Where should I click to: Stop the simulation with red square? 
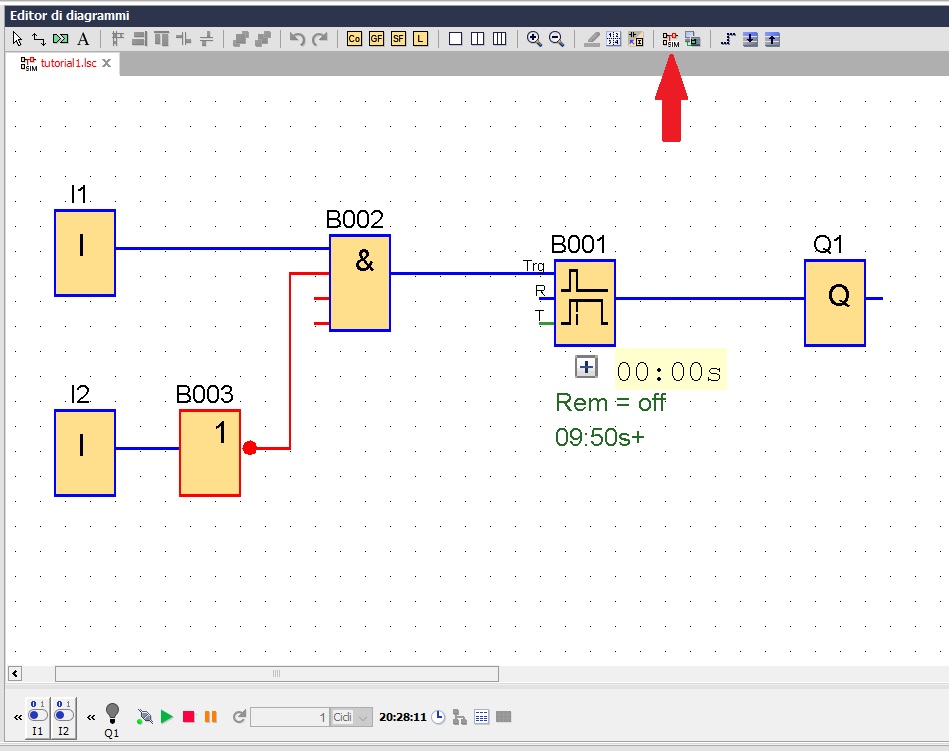coord(188,717)
